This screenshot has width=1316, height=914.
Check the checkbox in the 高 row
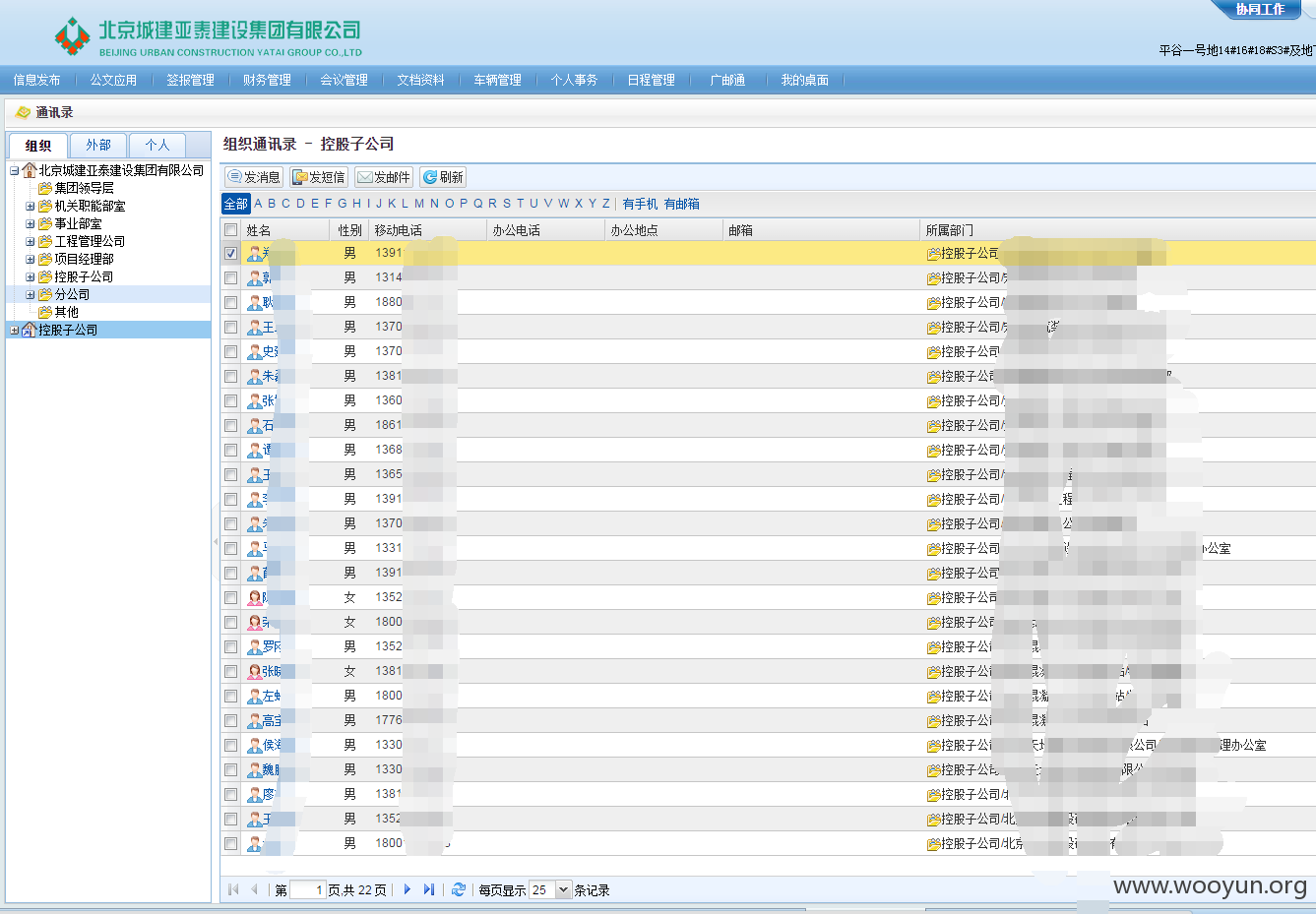[x=231, y=720]
